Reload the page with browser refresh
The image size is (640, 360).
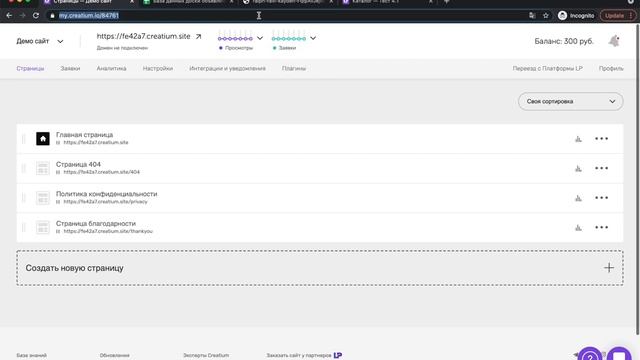click(x=36, y=16)
